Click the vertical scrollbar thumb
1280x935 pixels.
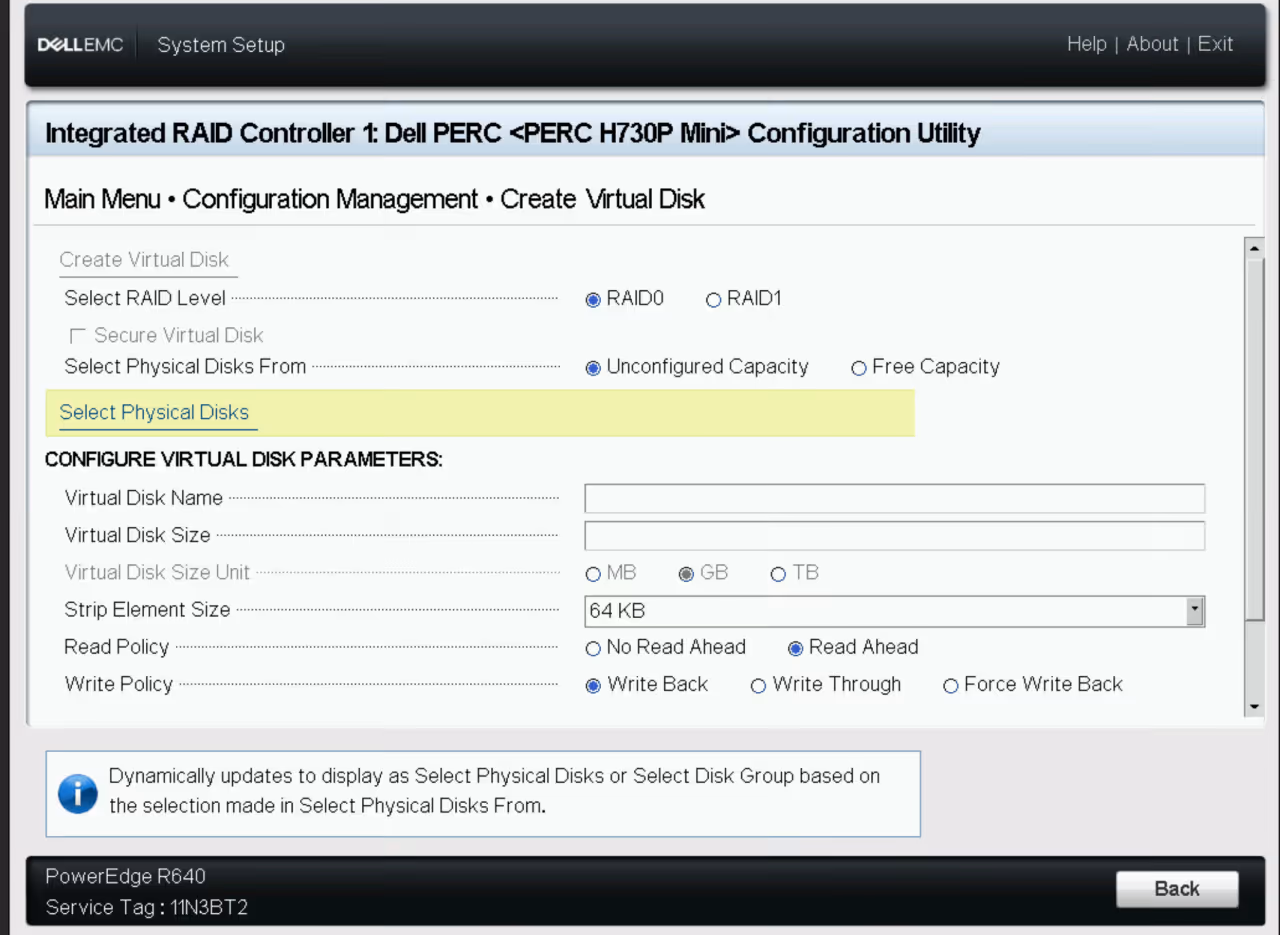pyautogui.click(x=1254, y=439)
